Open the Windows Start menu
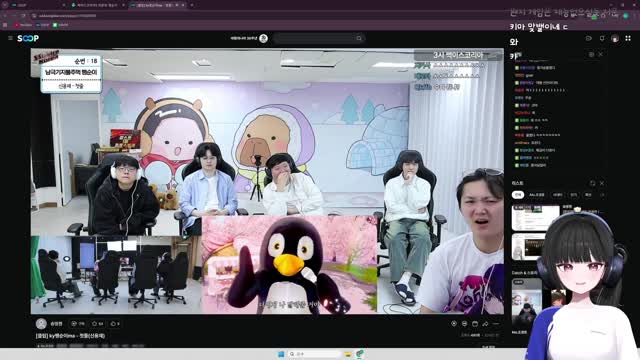640x360 pixels. 281,354
